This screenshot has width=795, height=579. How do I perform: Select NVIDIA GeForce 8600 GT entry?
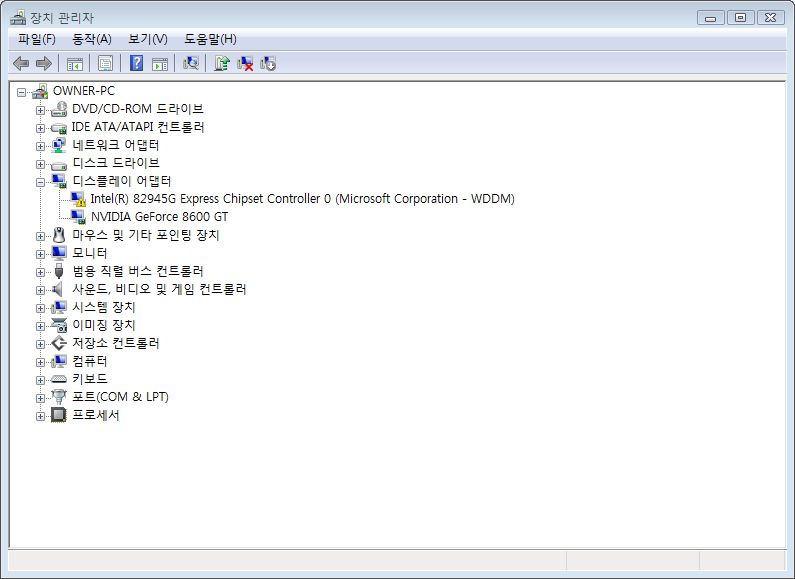coord(159,217)
